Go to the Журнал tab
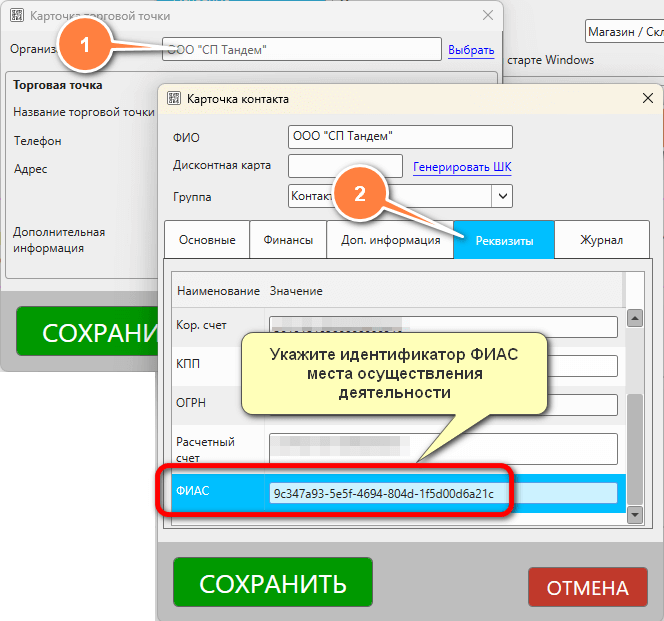The height and width of the screenshot is (621, 664). pos(602,240)
